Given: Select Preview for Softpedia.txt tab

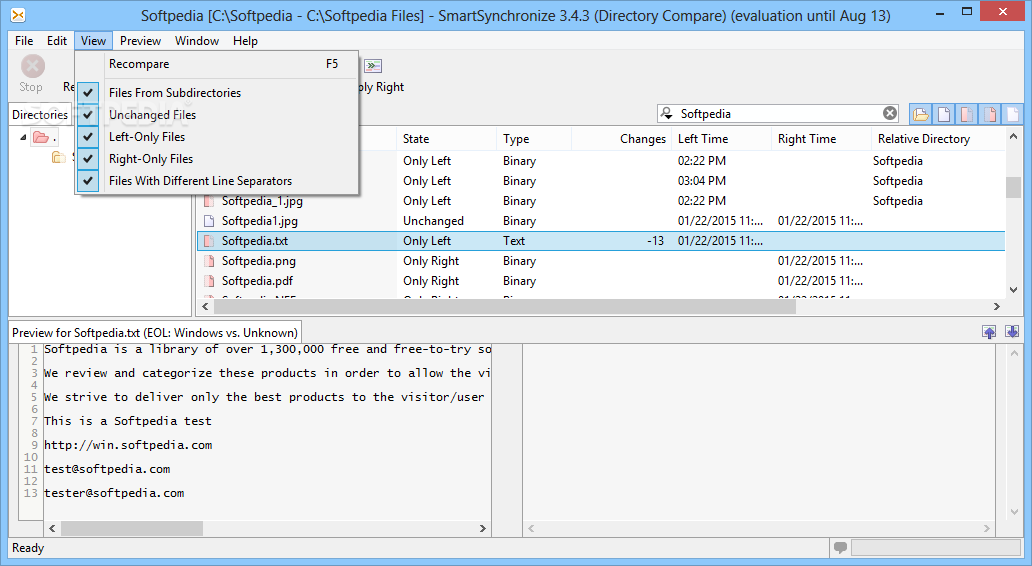Looking at the screenshot, I should tap(155, 332).
